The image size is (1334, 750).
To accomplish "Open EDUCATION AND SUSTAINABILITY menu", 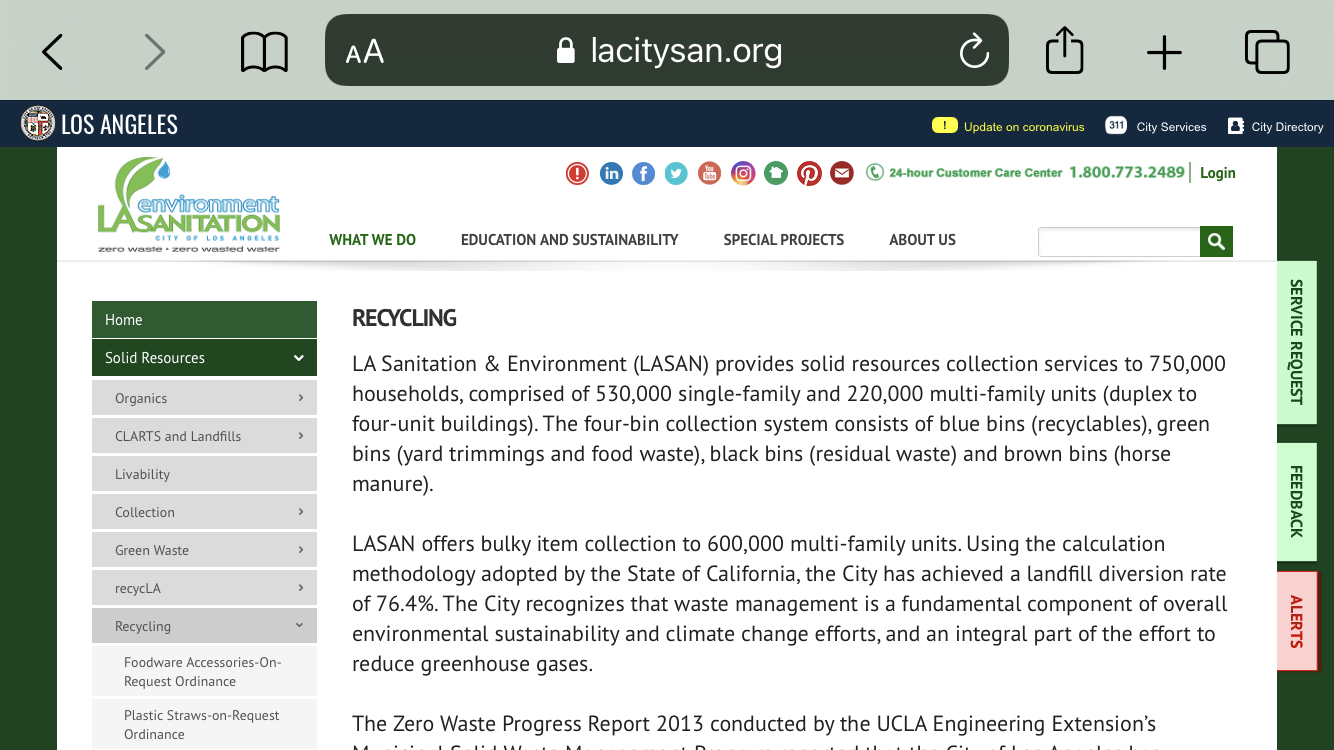I will click(x=569, y=240).
